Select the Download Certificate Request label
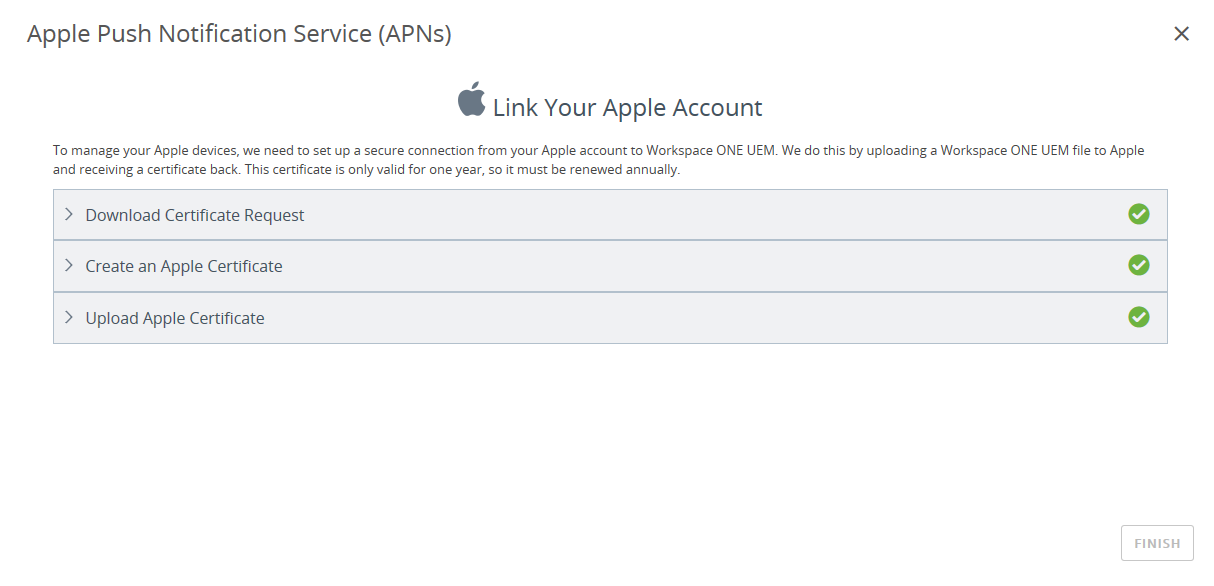The image size is (1214, 586). coord(195,215)
